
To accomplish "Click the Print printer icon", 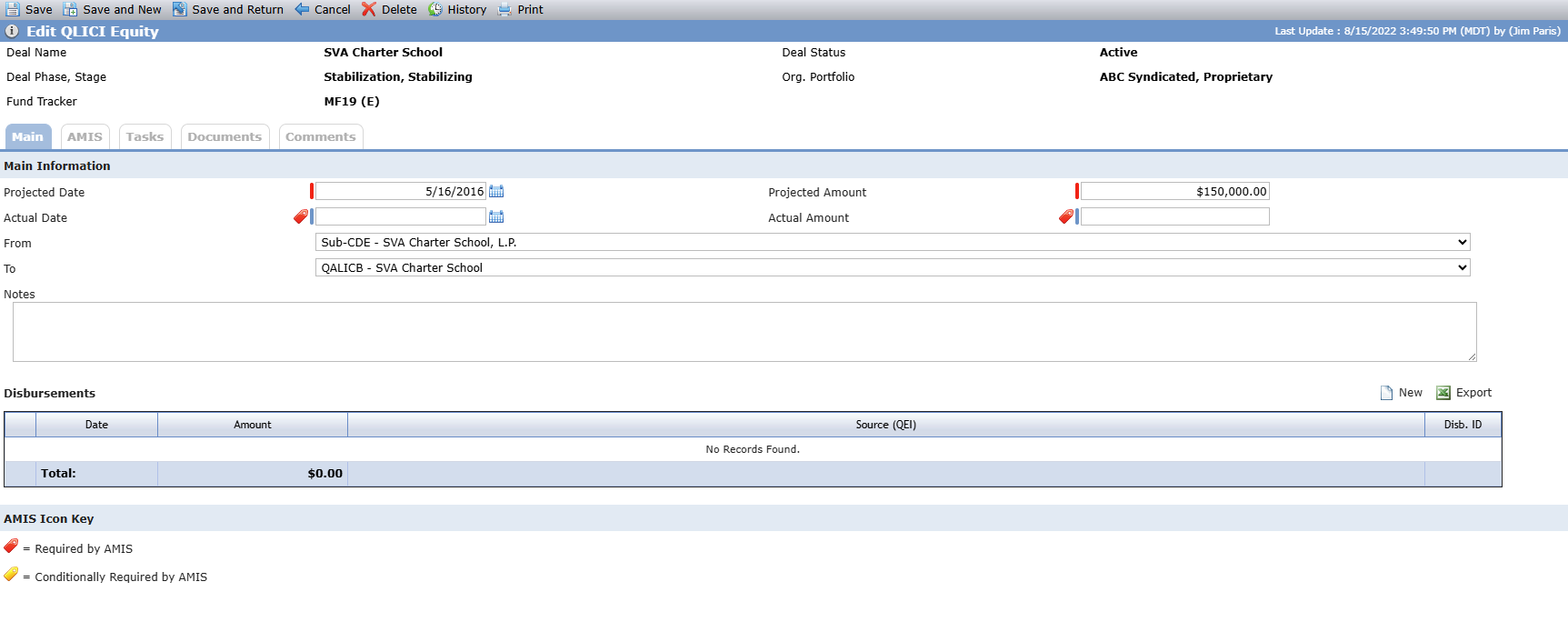I will [504, 9].
